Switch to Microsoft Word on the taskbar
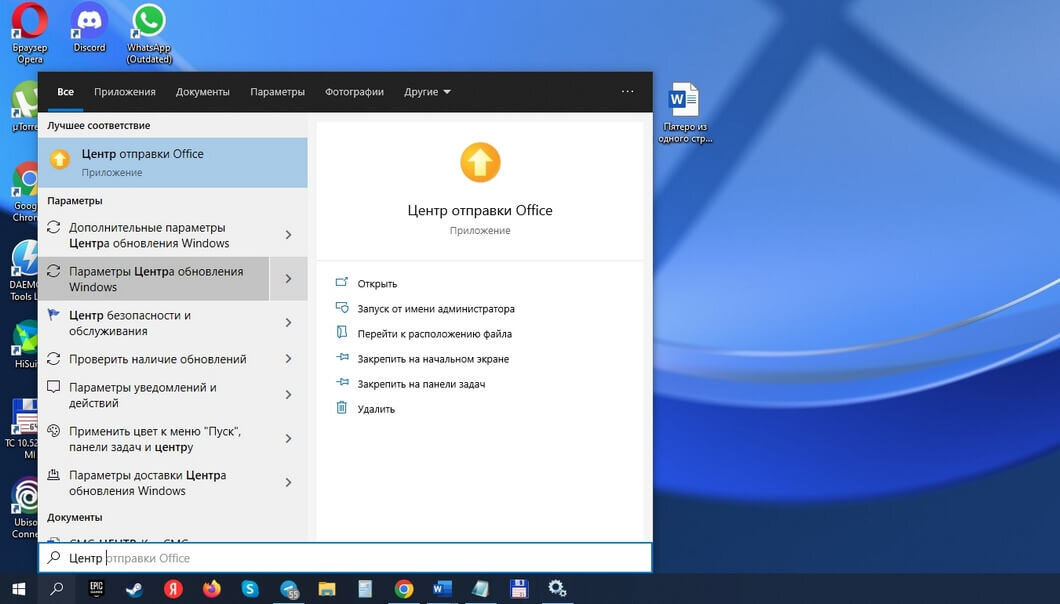Image resolution: width=1060 pixels, height=604 pixels. pos(442,588)
